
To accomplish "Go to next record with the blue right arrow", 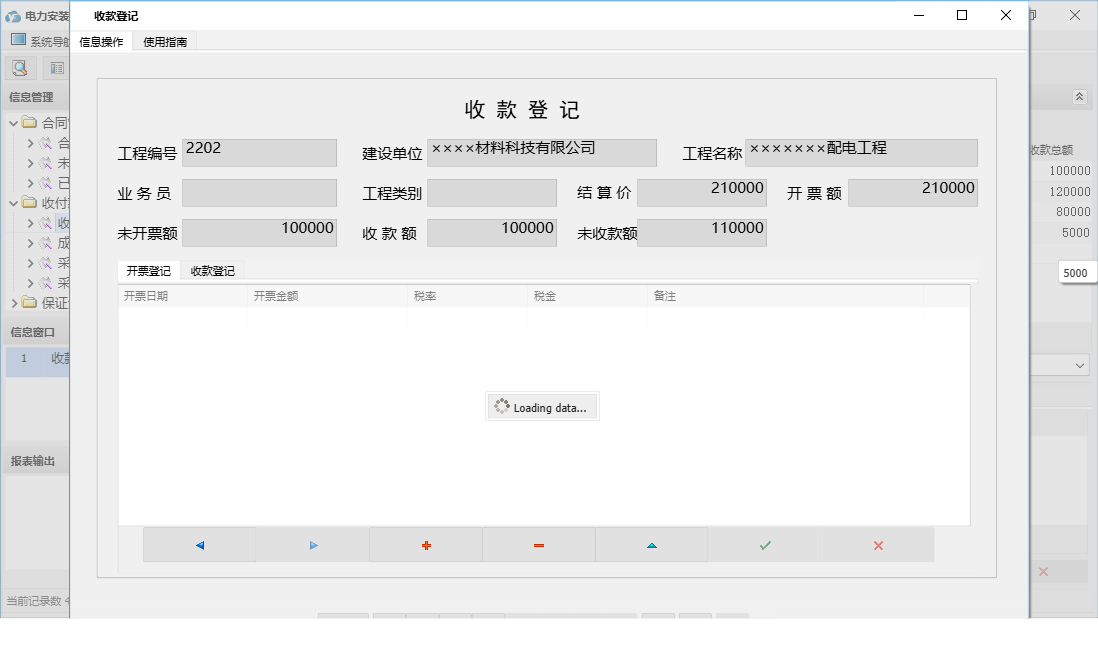I will (312, 544).
